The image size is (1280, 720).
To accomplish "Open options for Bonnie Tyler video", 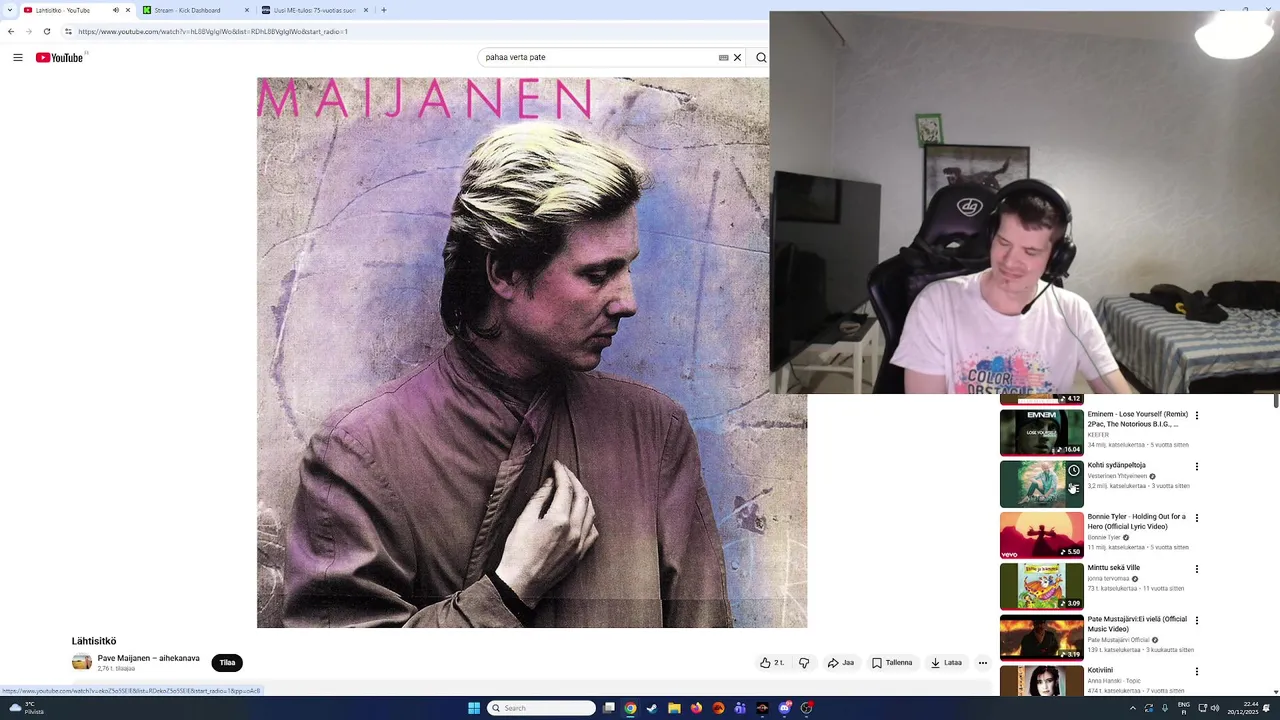I will 1197,518.
